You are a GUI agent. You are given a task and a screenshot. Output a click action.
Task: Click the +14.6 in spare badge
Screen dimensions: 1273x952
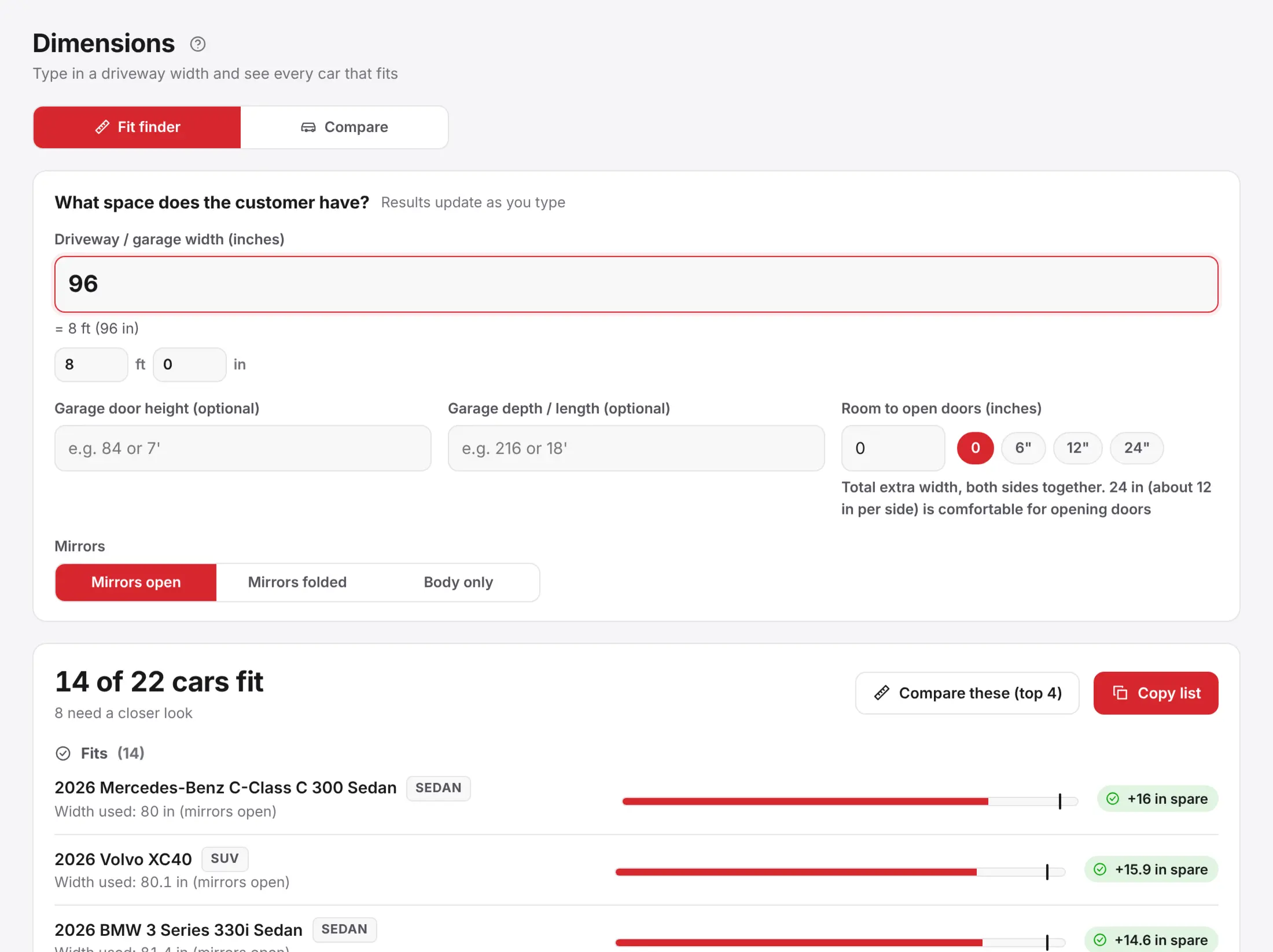click(1151, 940)
